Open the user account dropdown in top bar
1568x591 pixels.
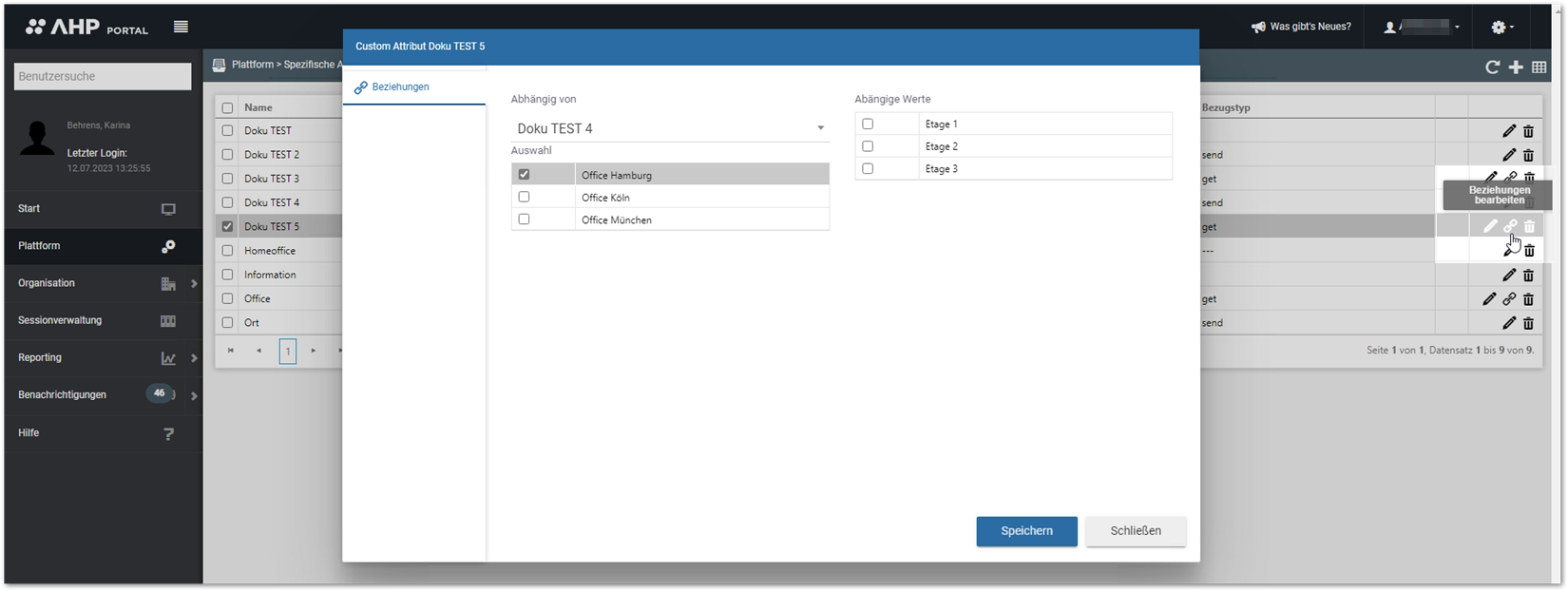(1423, 27)
